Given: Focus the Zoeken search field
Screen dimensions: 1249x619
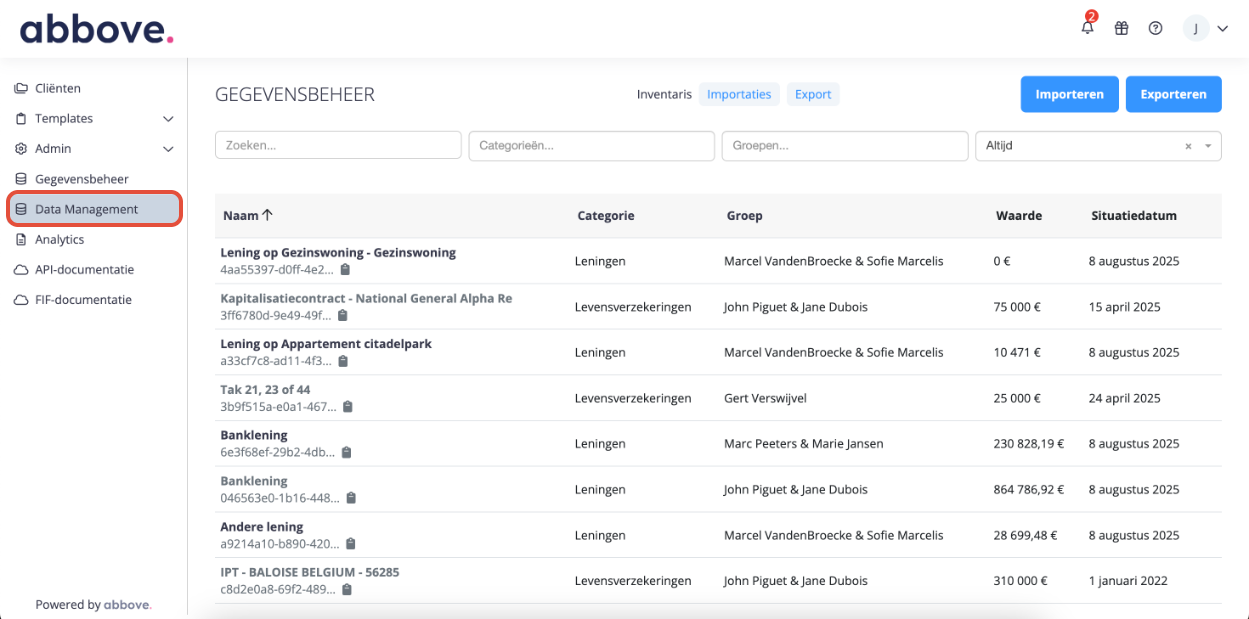Looking at the screenshot, I should pyautogui.click(x=338, y=145).
